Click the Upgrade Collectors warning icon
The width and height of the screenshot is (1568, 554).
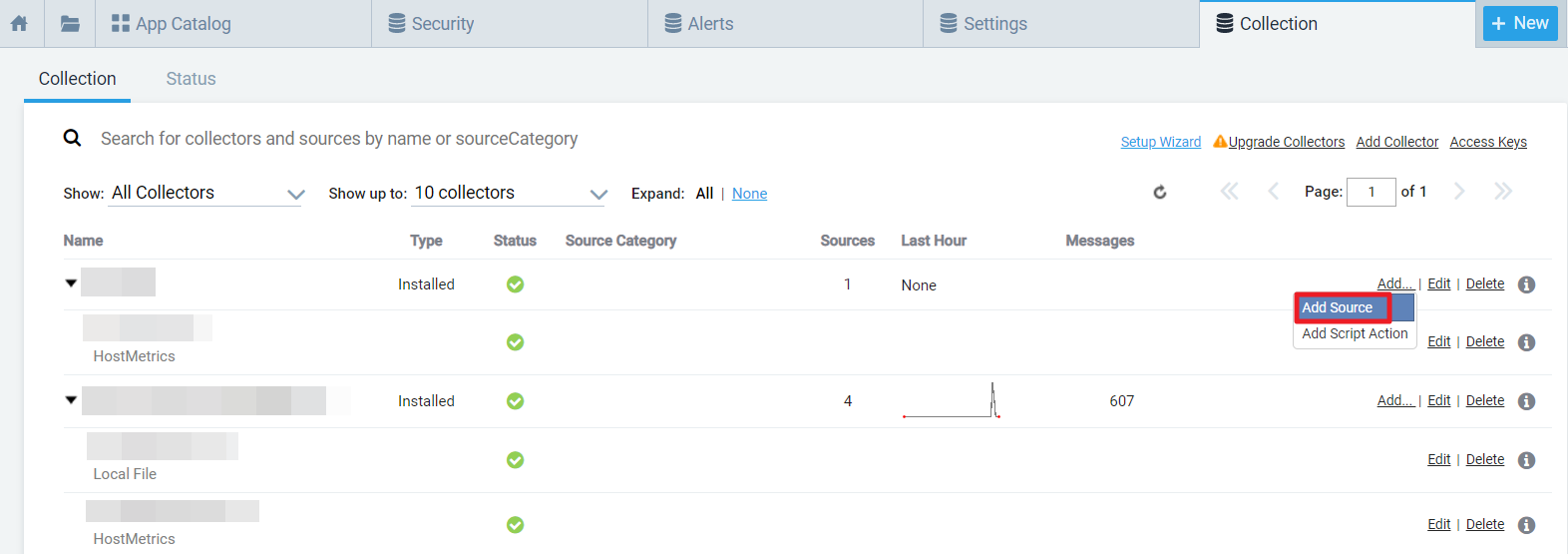pos(1219,142)
